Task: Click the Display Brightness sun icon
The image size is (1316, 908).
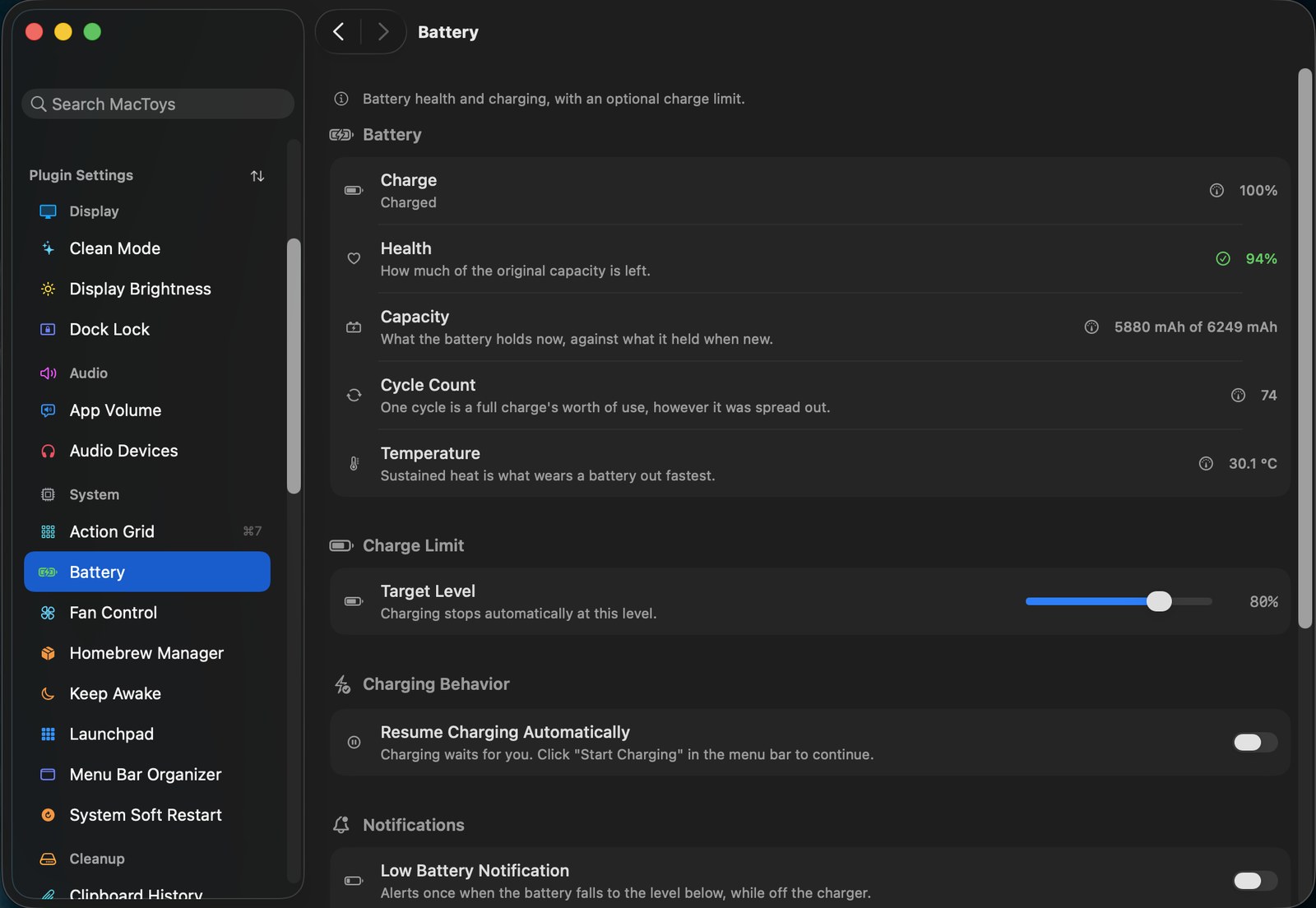Action: tap(48, 289)
